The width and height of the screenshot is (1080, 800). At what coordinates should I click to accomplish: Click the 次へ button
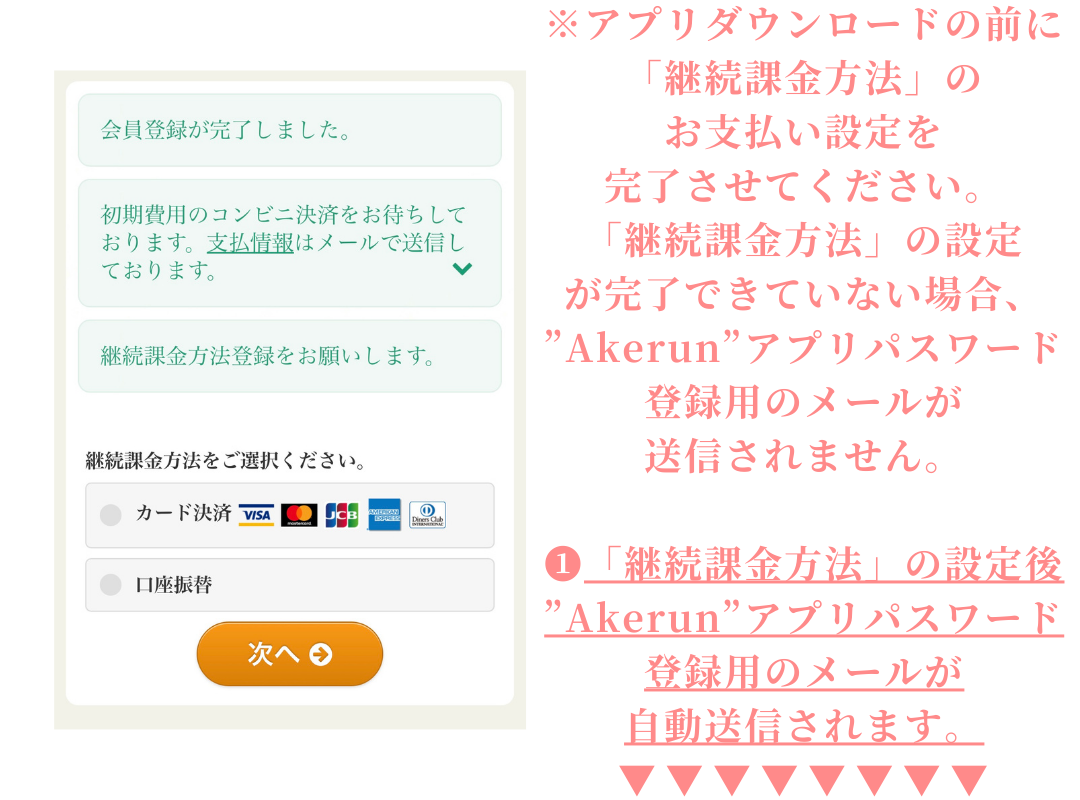[x=290, y=654]
